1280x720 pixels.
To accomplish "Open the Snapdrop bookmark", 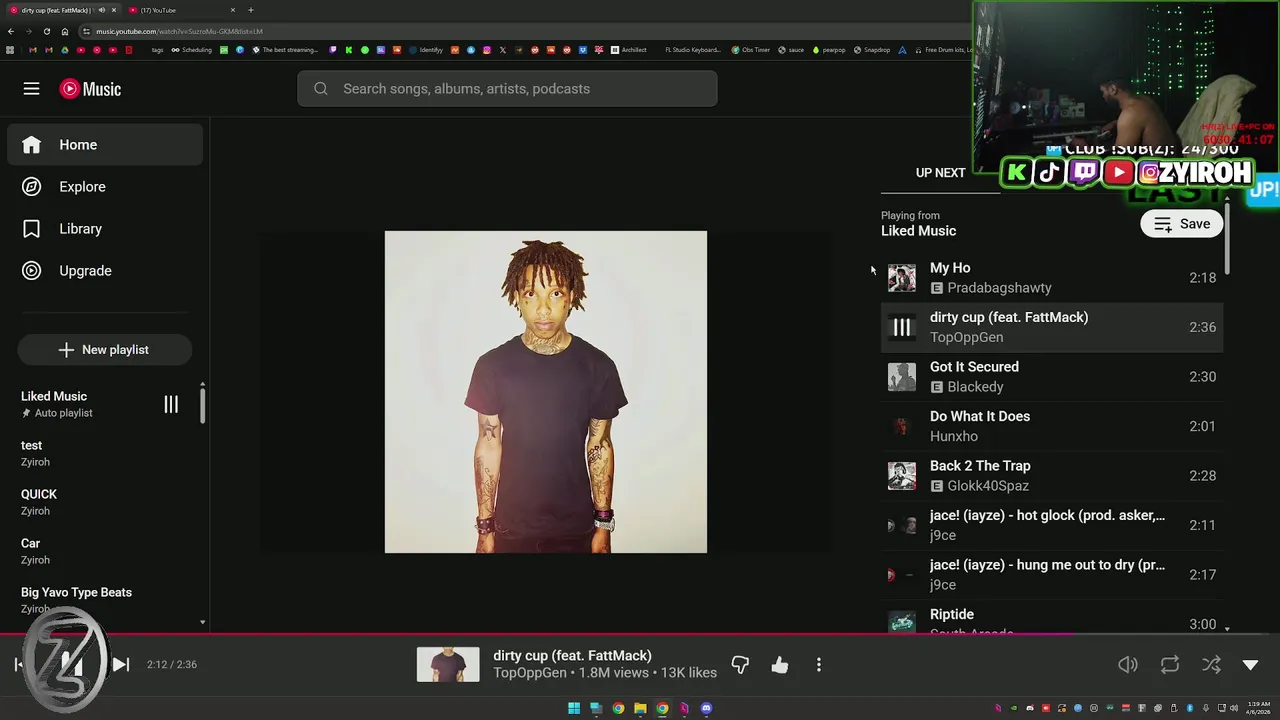I will tap(872, 50).
